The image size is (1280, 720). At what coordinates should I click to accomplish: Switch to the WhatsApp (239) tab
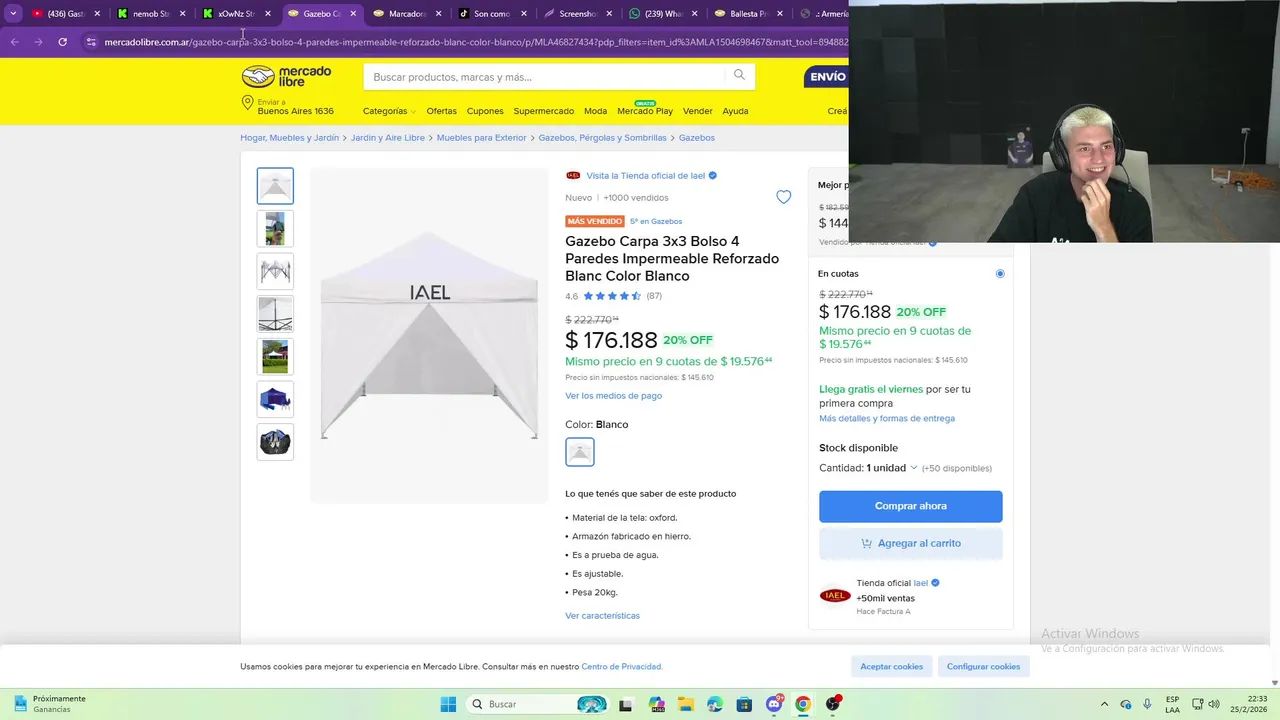[x=664, y=14]
